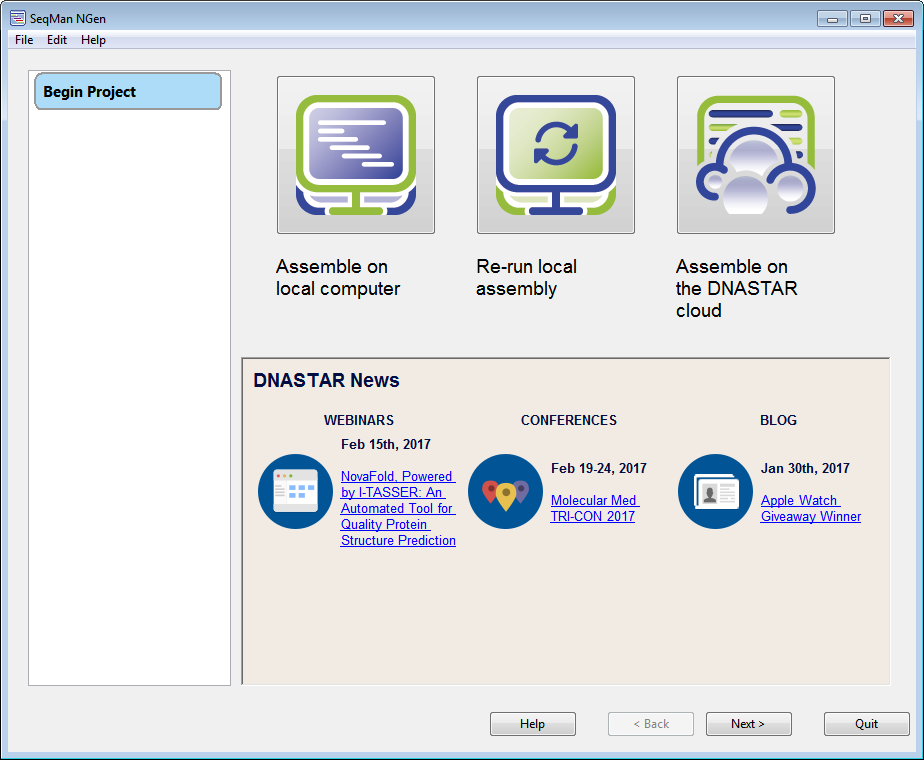Click the 'Assemble on local computer' label
Screen dimensions: 924x760
338,277
